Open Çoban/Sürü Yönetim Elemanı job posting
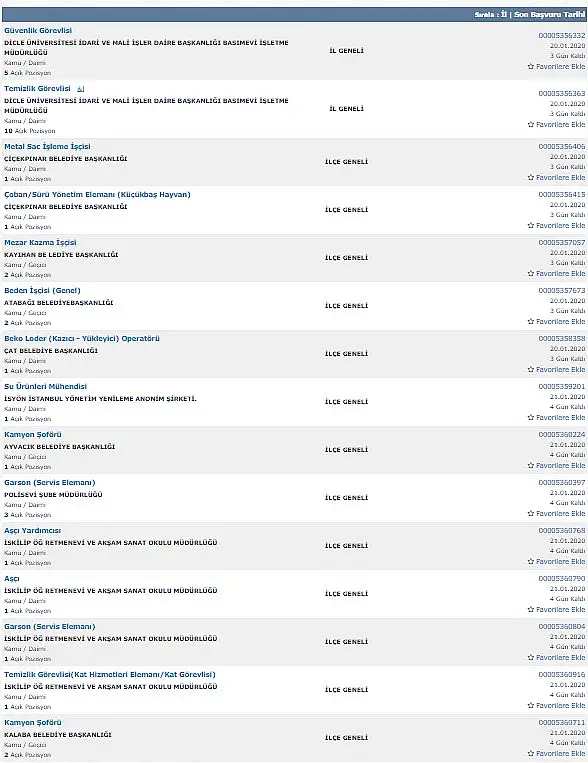 [x=97, y=195]
